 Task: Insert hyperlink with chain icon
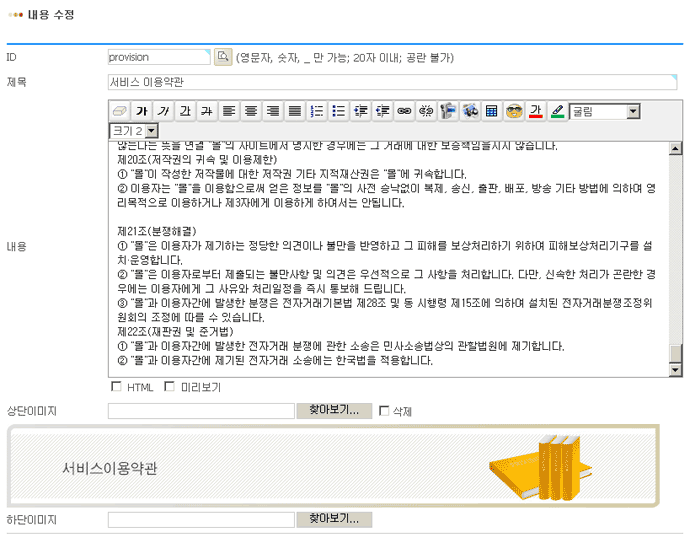(x=404, y=110)
